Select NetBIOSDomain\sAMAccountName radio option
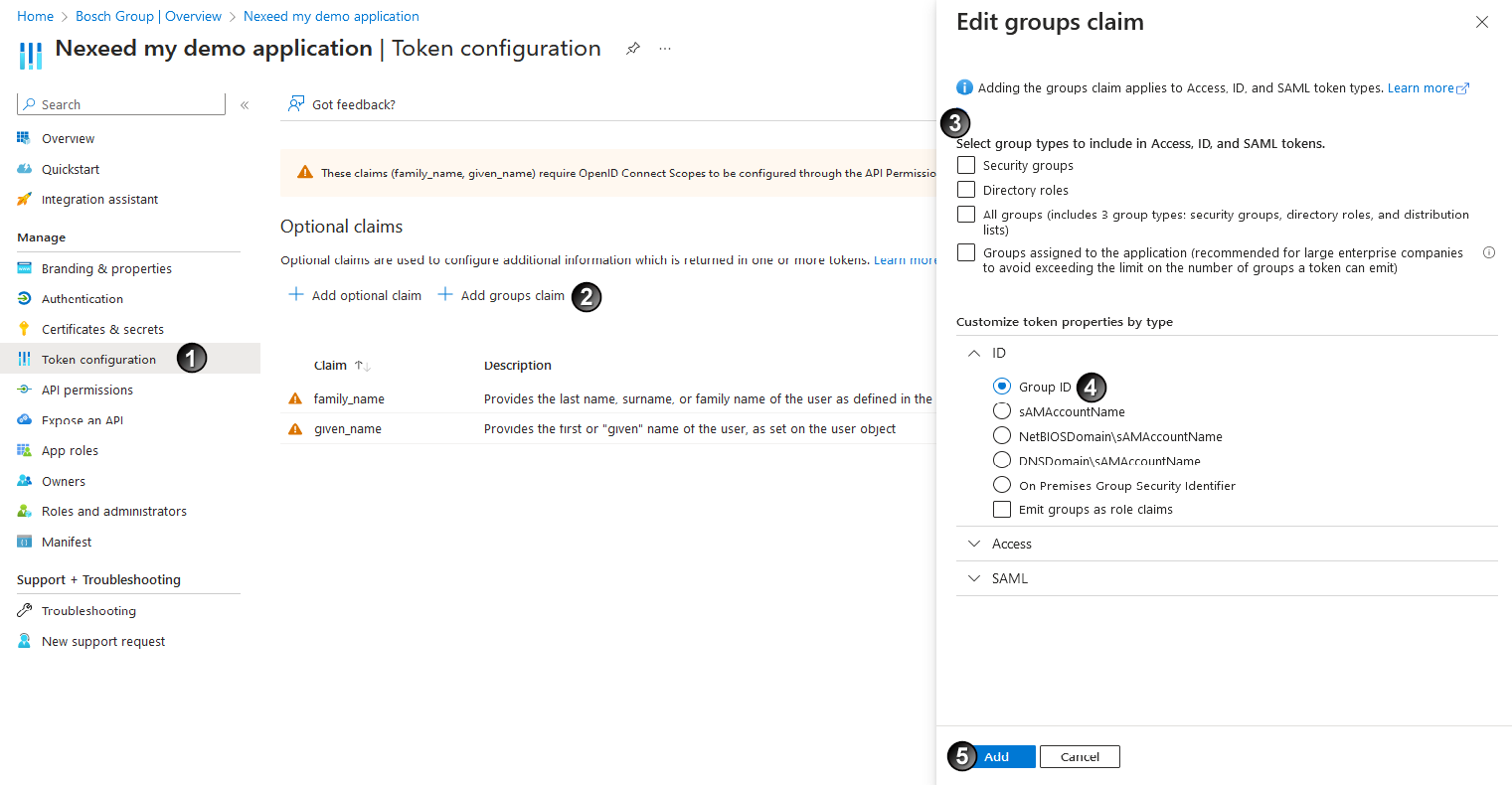 click(1002, 435)
